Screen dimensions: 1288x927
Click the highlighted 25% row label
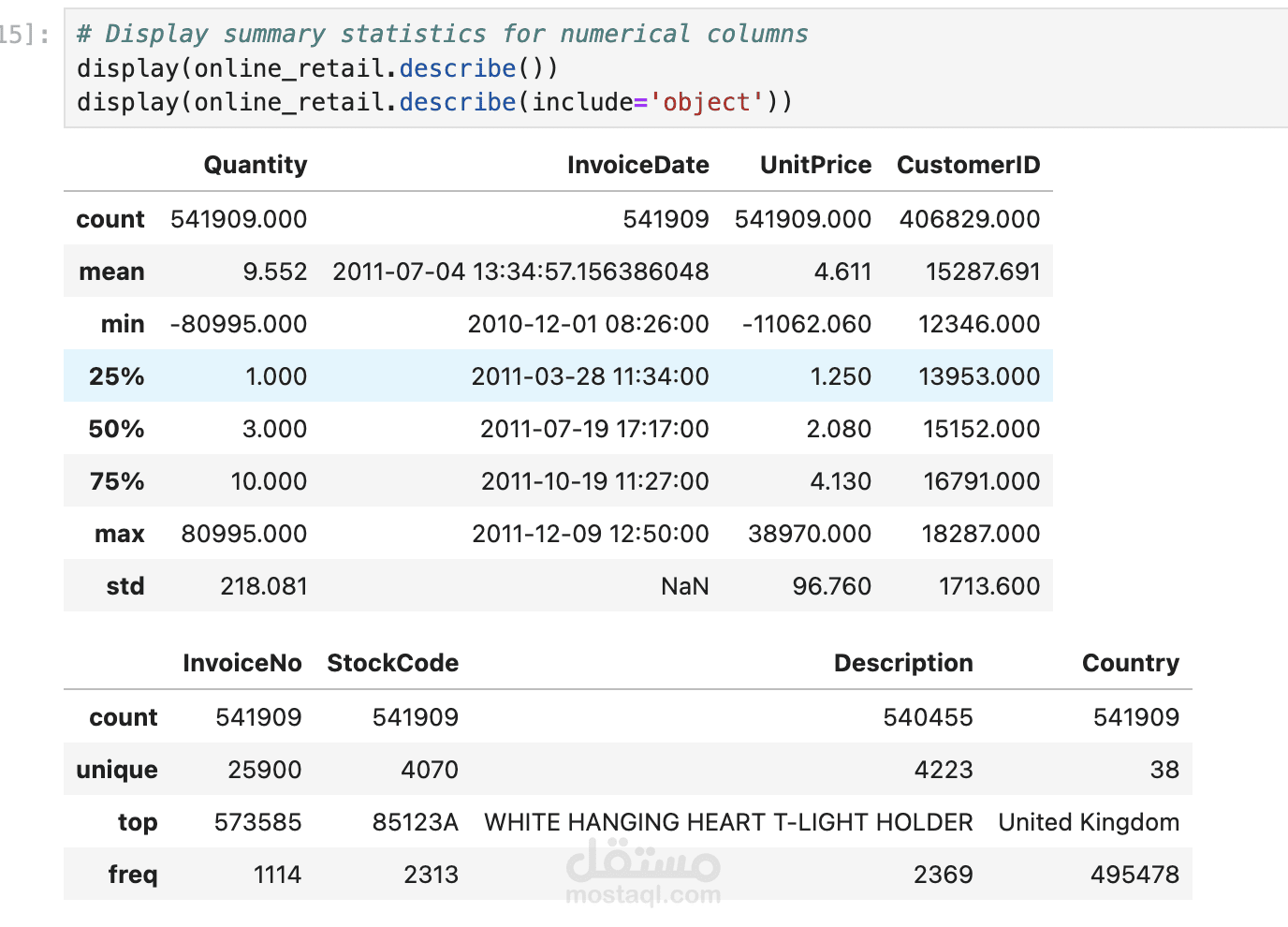pyautogui.click(x=116, y=376)
